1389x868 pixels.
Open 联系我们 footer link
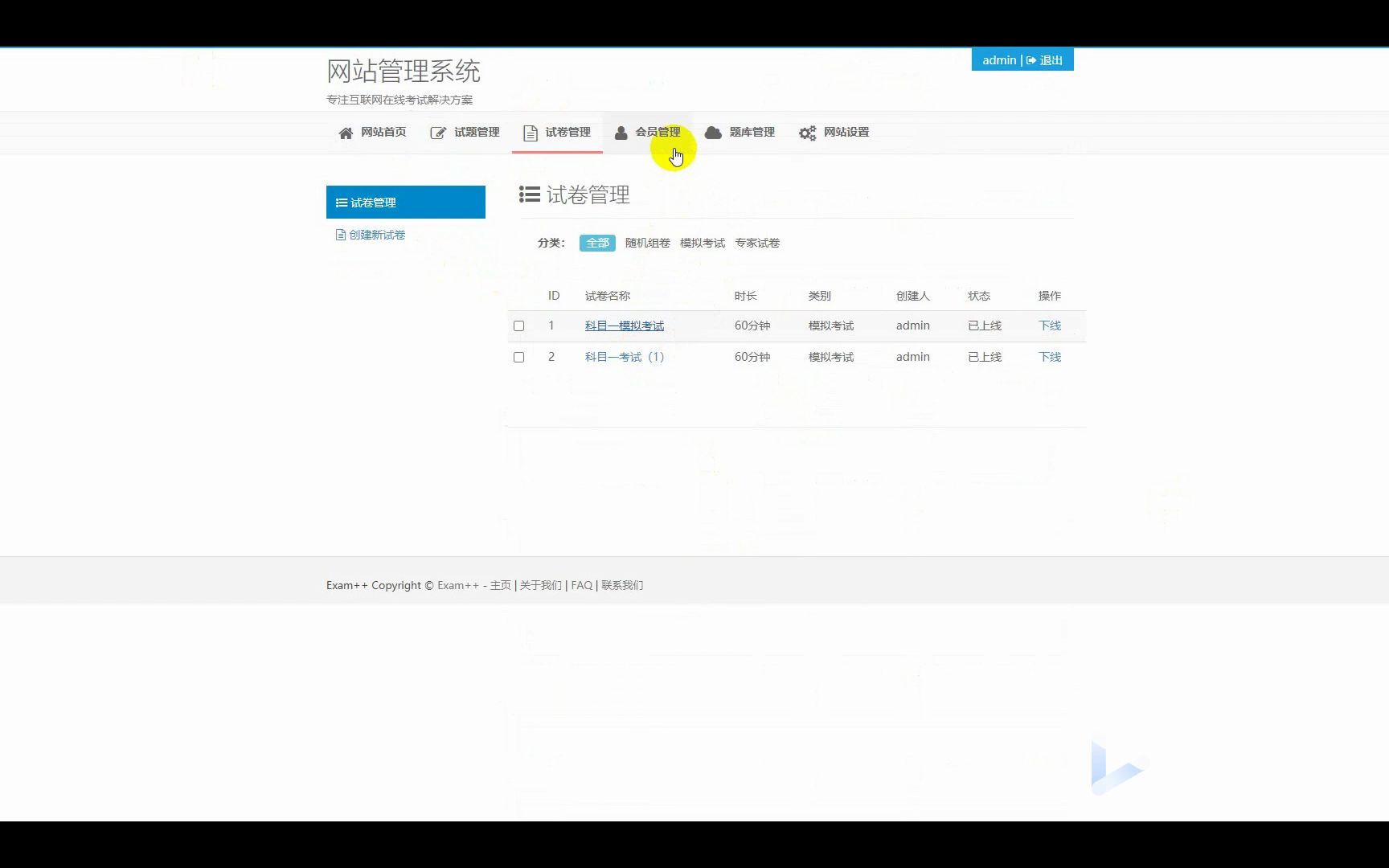tap(622, 585)
